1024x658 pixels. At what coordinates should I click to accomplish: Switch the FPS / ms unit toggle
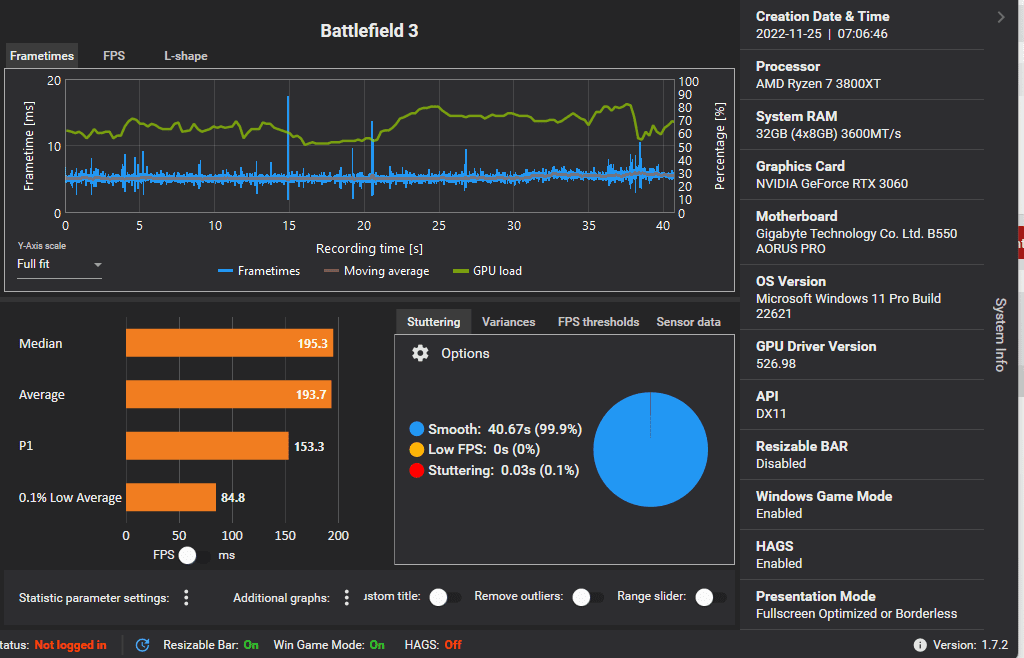point(195,556)
